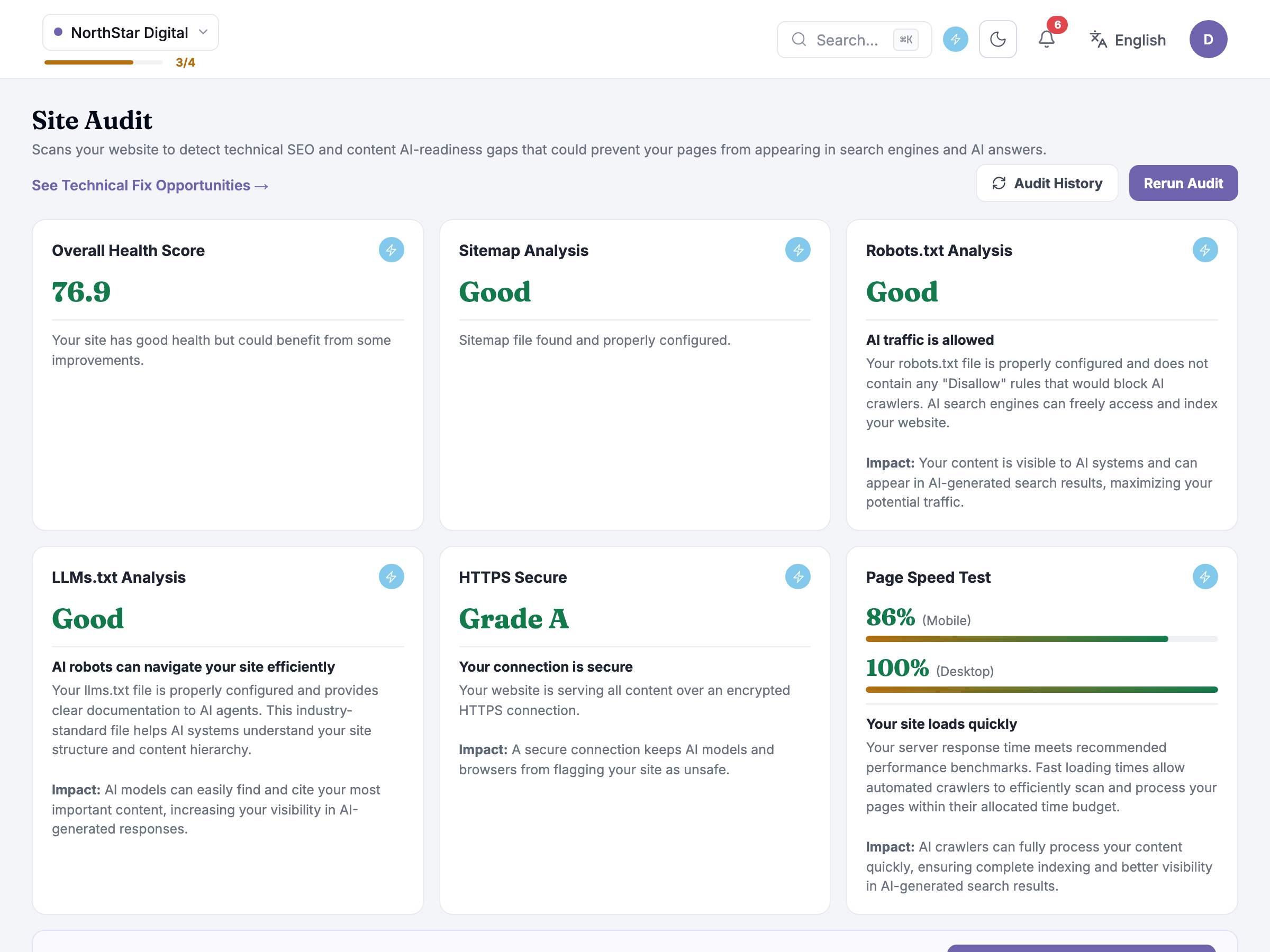This screenshot has width=1270, height=952.
Task: Click the LLMs.txt Analysis card title
Action: [119, 578]
